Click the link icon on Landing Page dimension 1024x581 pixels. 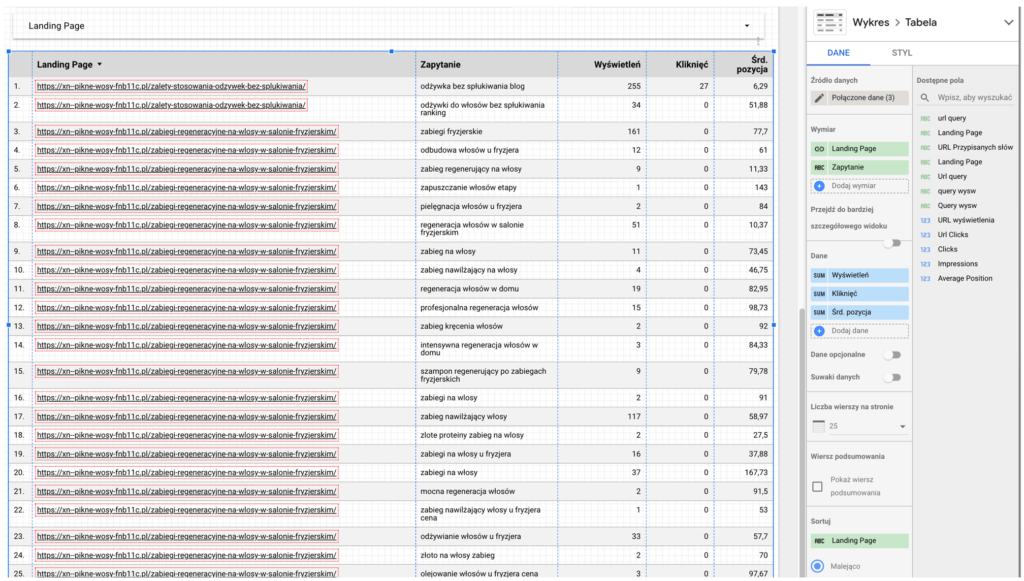pos(820,148)
